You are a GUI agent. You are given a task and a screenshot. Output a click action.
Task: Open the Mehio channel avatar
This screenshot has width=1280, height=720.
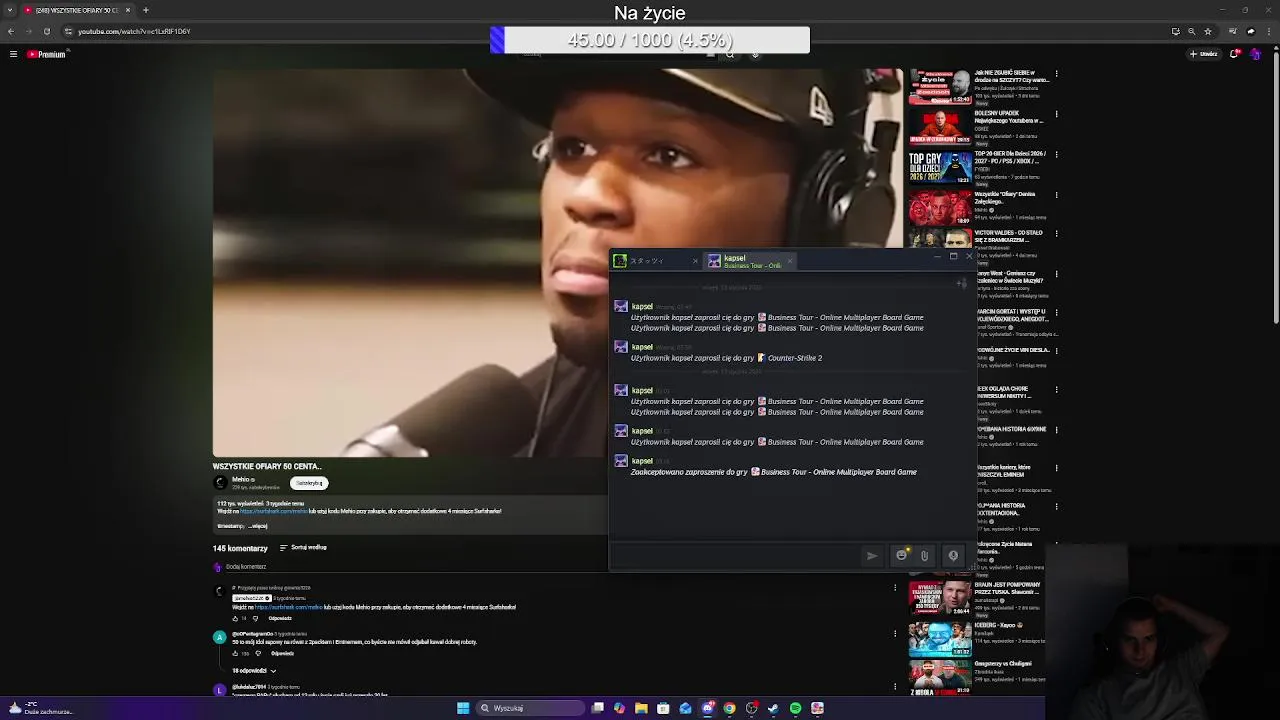[220, 483]
